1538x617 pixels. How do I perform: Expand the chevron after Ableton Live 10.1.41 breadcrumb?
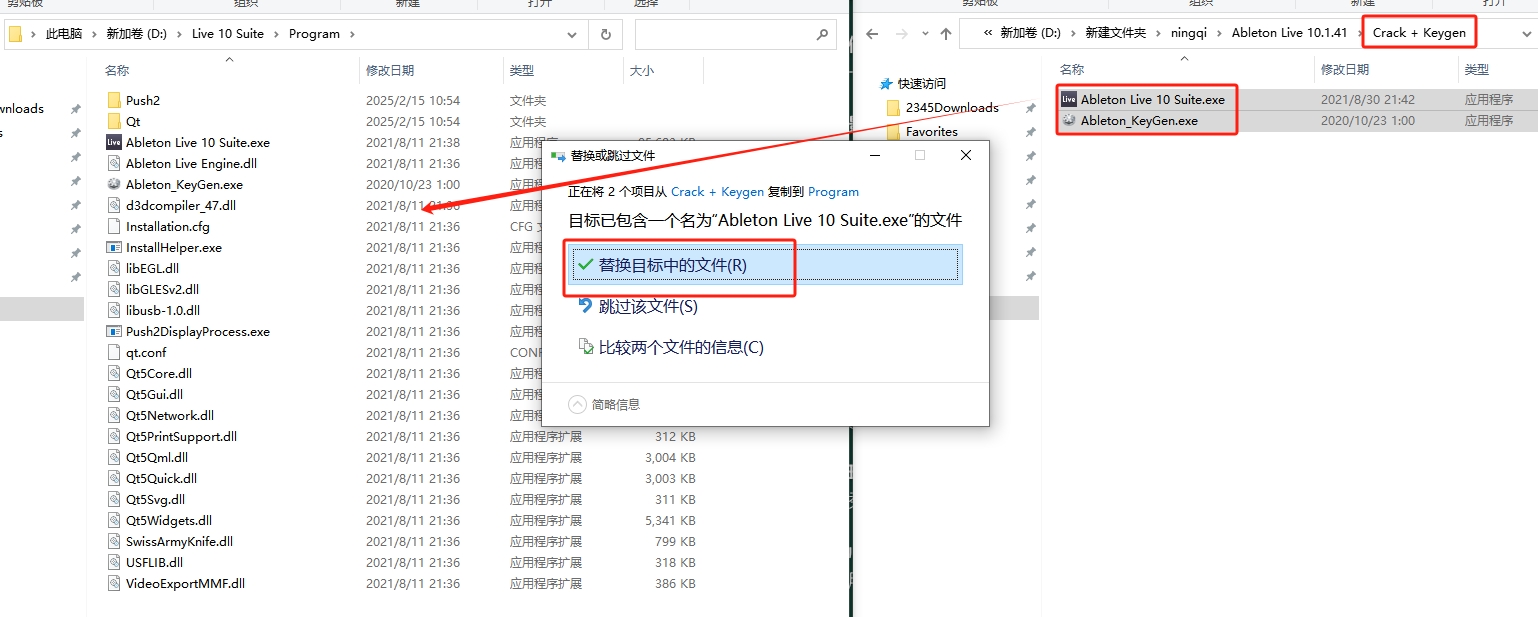pyautogui.click(x=1360, y=33)
